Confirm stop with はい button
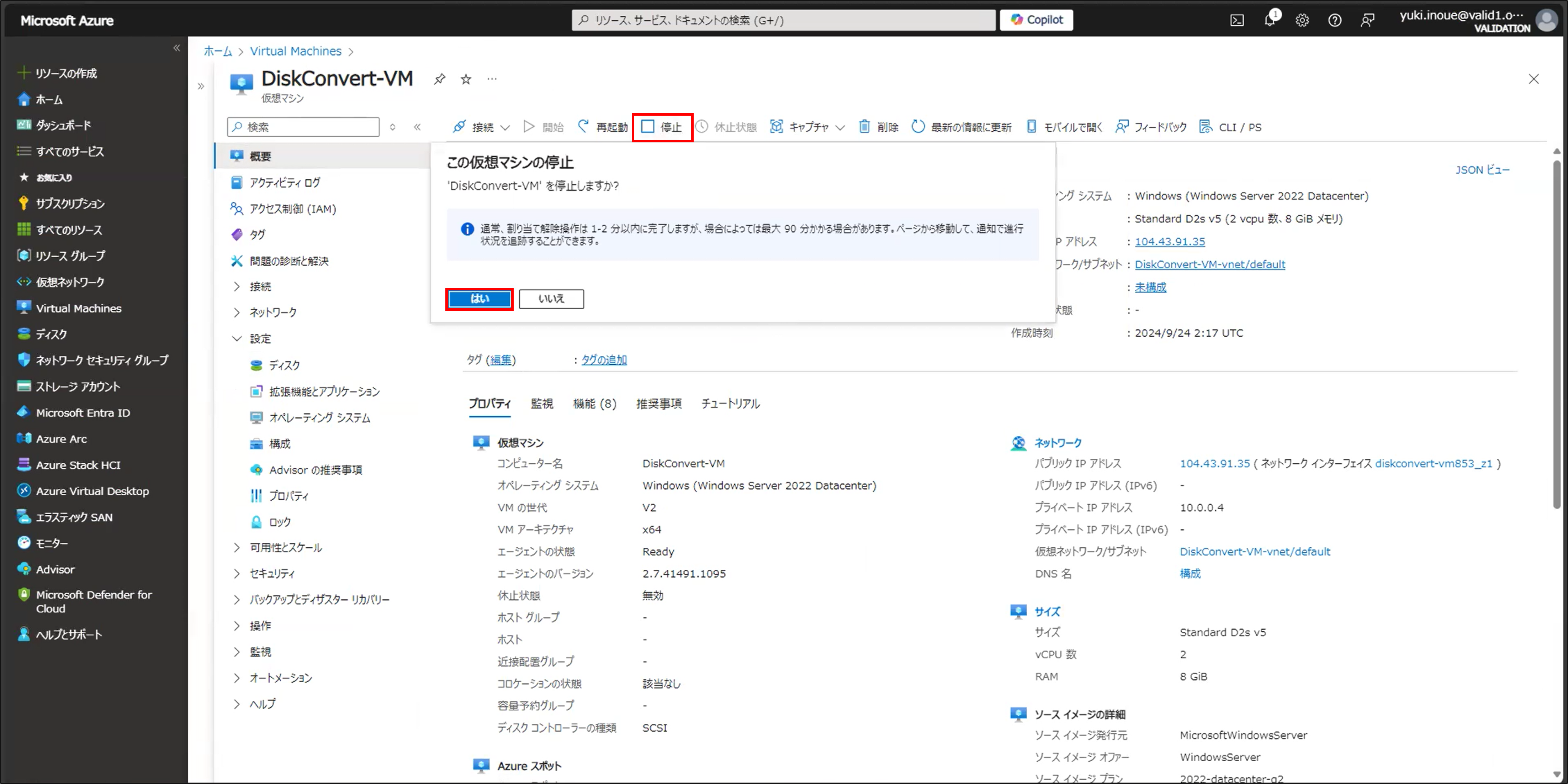Image resolution: width=1568 pixels, height=784 pixels. point(479,299)
